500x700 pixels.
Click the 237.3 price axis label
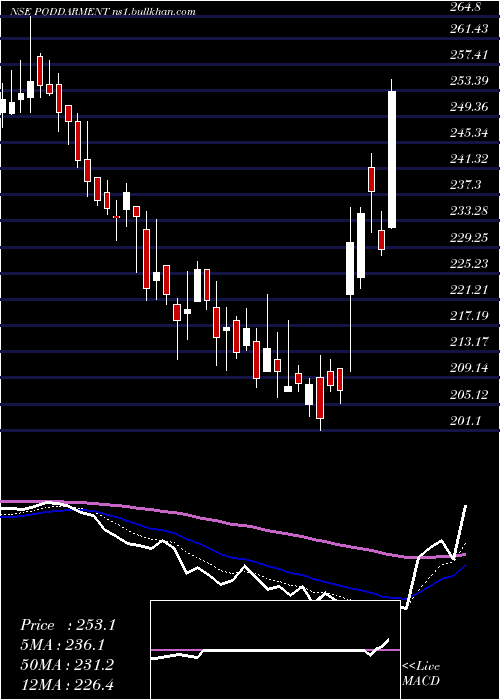click(467, 185)
